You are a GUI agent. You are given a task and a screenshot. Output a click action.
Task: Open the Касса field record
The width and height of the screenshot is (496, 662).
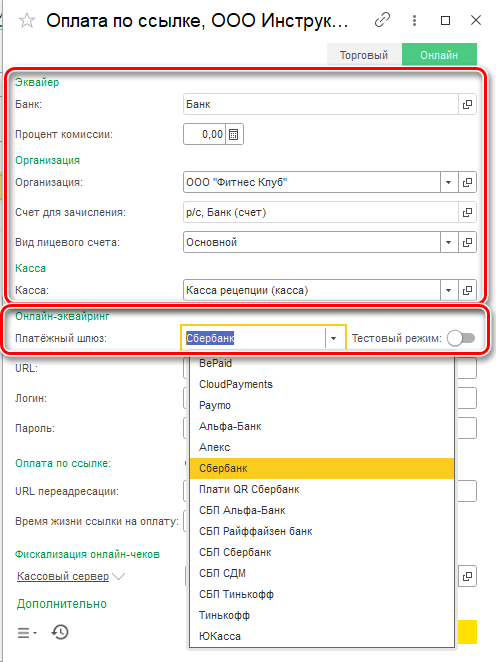pos(467,290)
